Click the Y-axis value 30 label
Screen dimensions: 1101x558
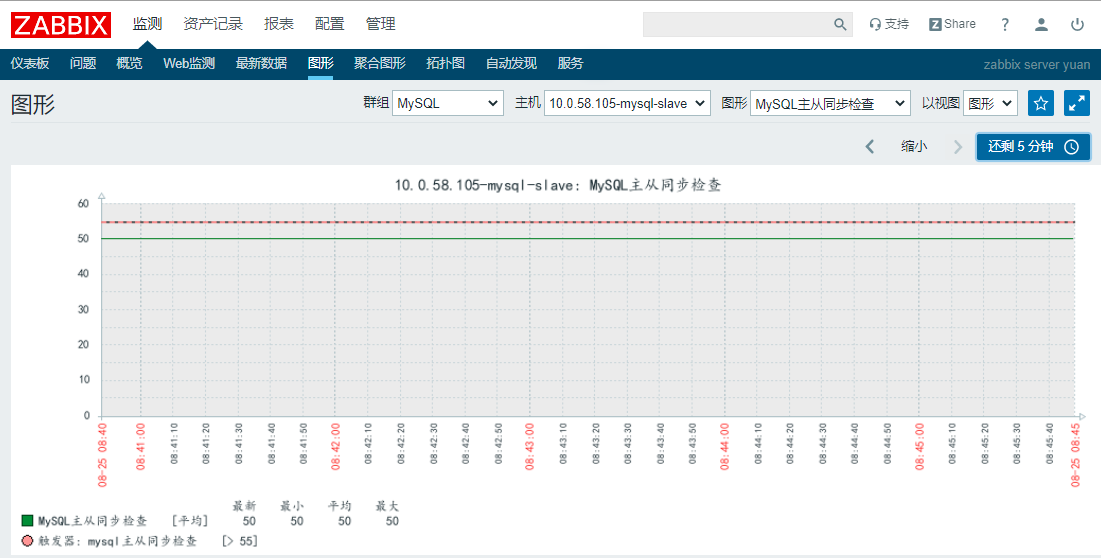tap(84, 309)
